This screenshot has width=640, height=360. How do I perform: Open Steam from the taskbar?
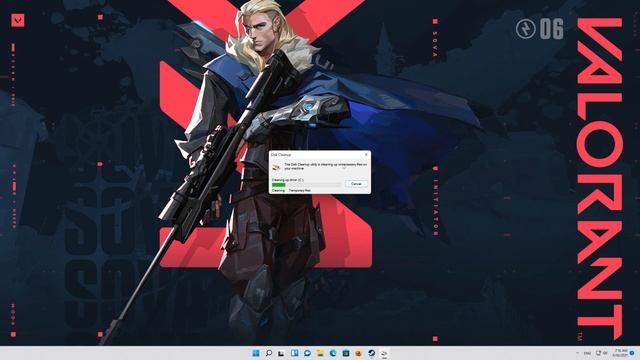click(371, 353)
